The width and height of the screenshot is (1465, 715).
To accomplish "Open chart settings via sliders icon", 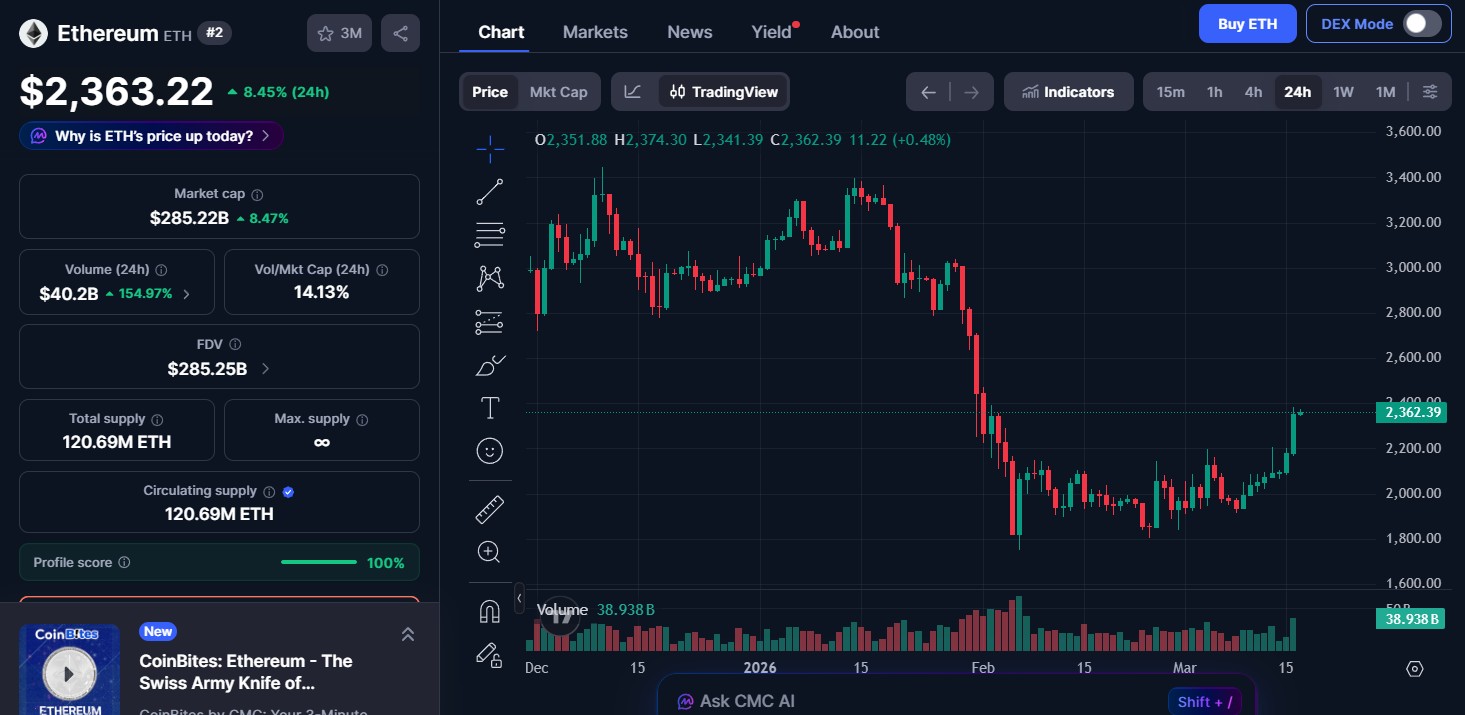I will 1429,91.
